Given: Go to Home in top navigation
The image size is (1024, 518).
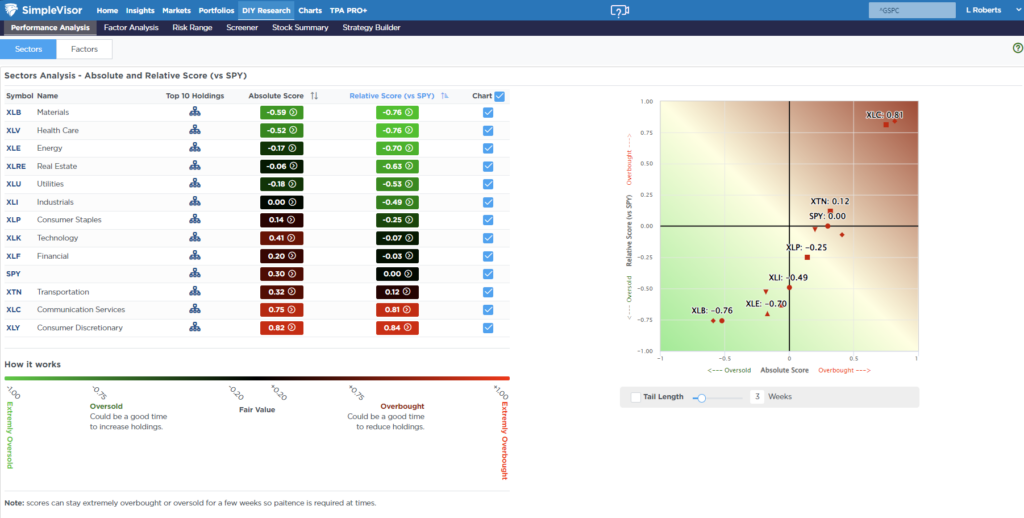Looking at the screenshot, I should tap(107, 10).
